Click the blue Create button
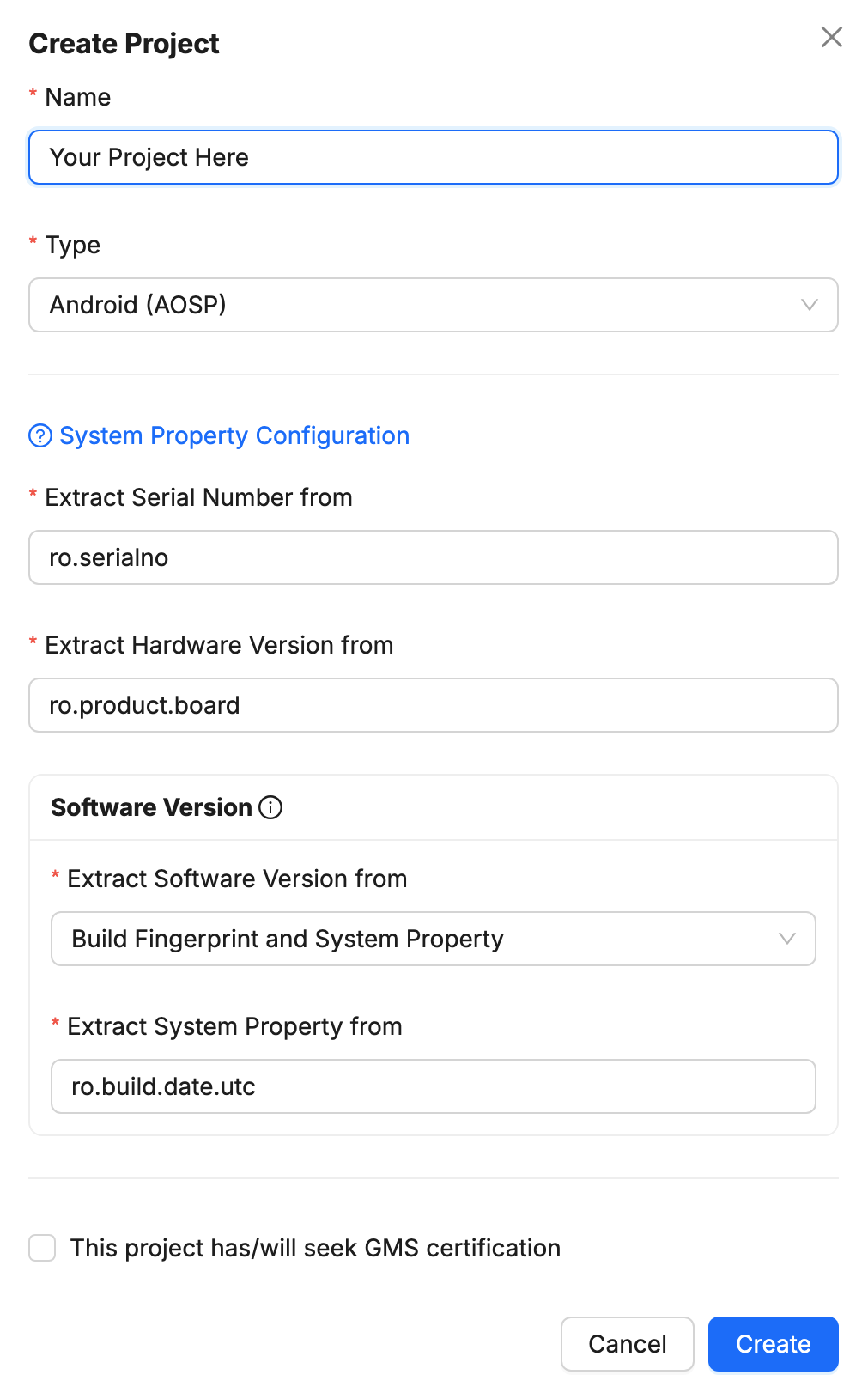868x1393 pixels. tap(773, 1344)
